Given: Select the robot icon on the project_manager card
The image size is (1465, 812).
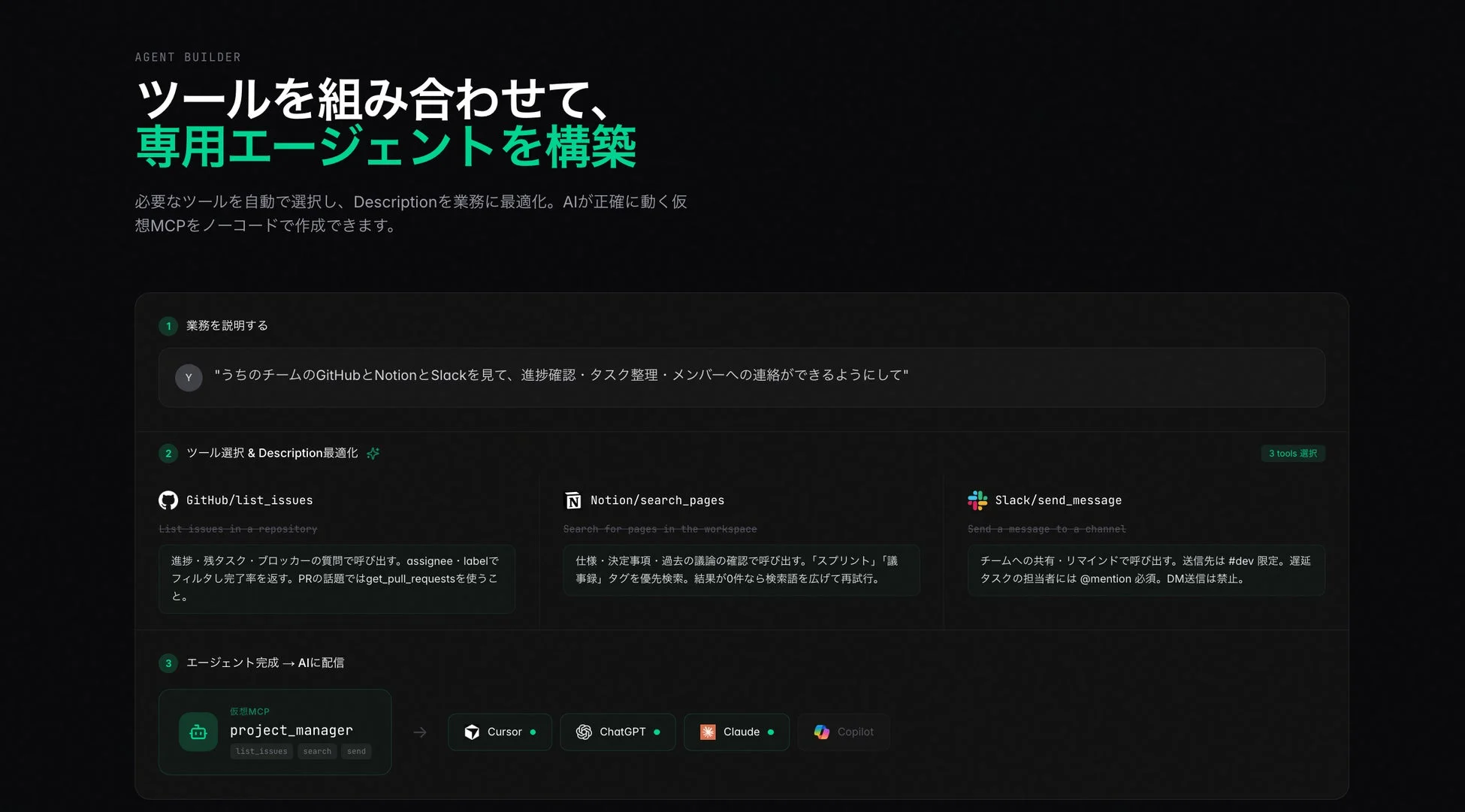Looking at the screenshot, I should click(x=197, y=731).
